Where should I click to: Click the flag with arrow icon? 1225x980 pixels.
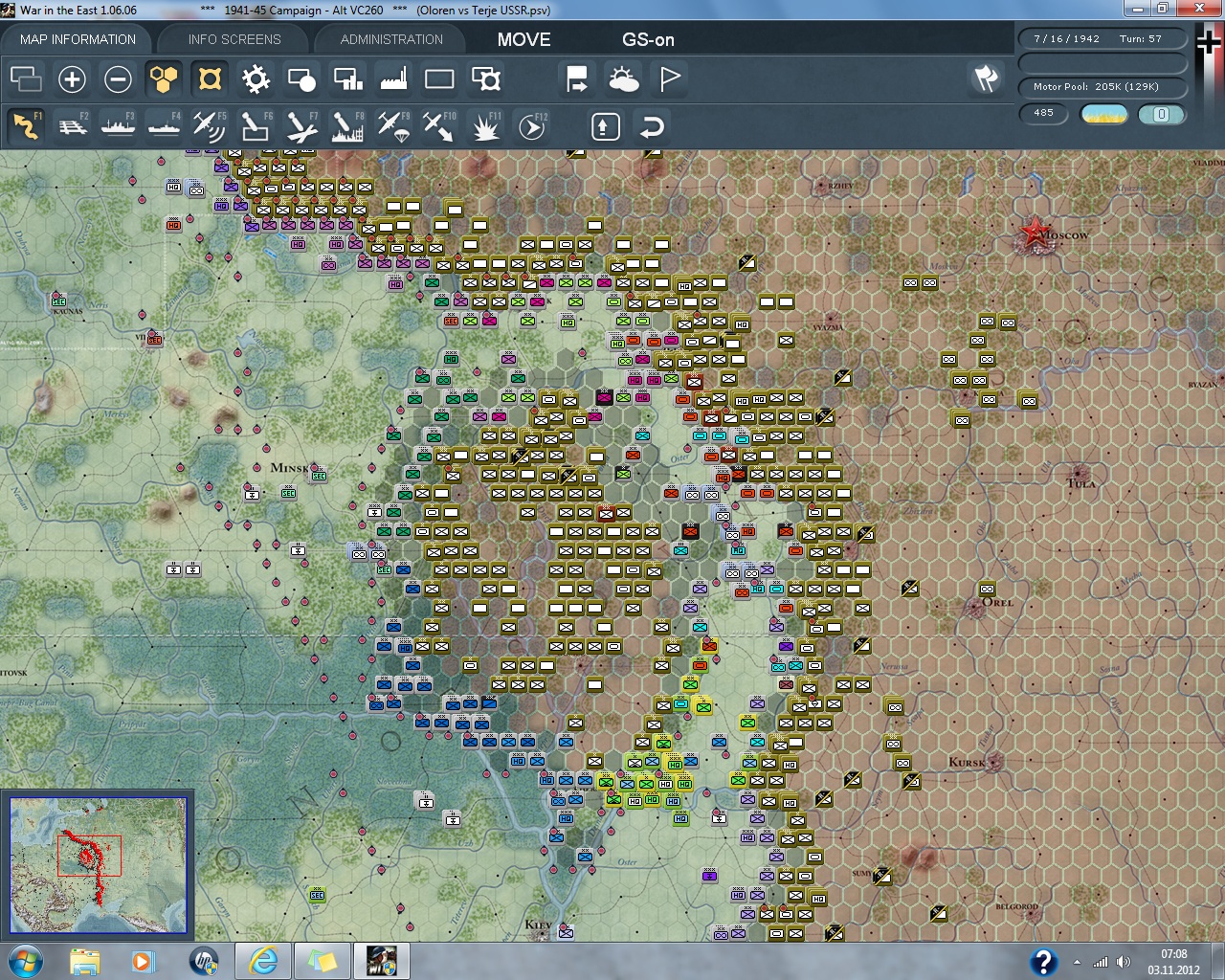577,79
